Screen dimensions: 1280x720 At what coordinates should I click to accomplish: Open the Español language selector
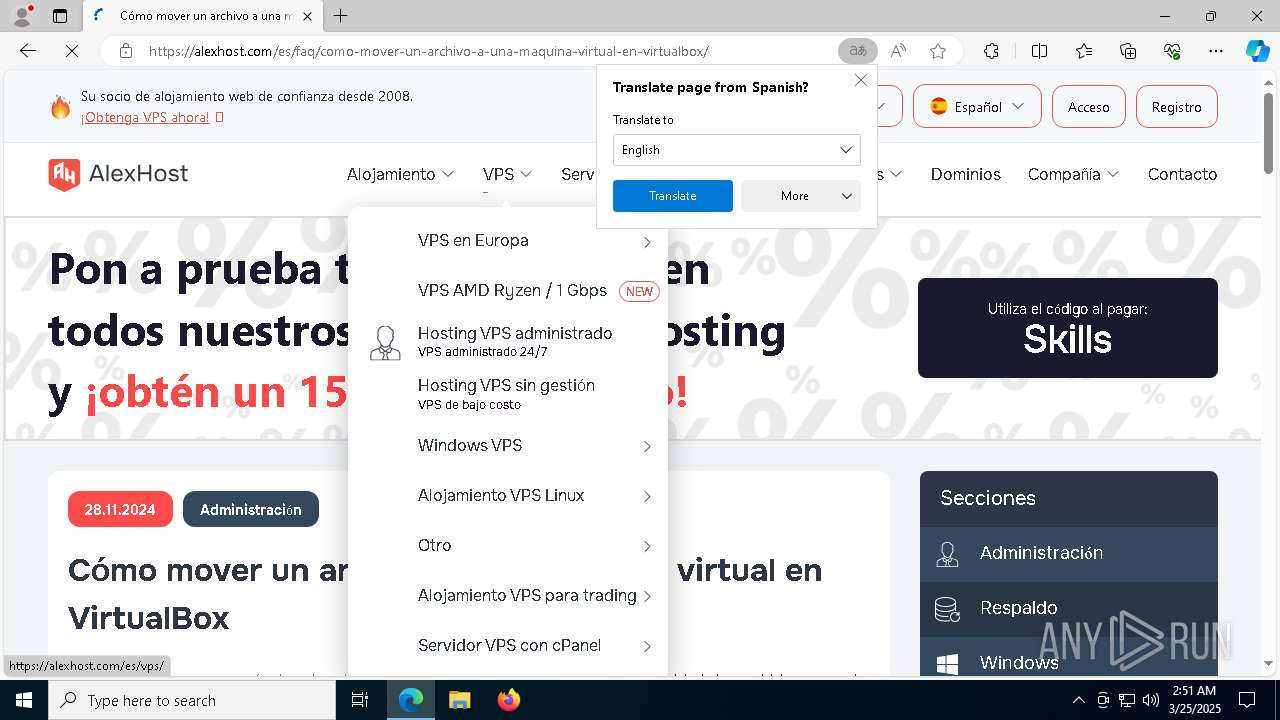click(977, 107)
